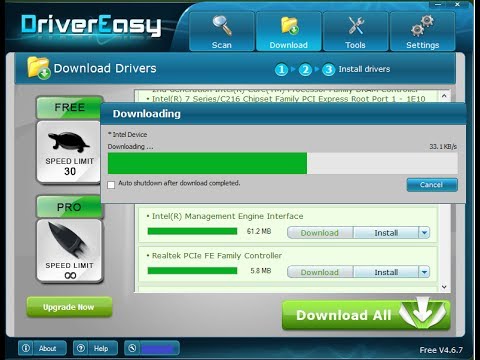
Task: Click the Tools wrench and screwdriver icon
Action: click(356, 25)
